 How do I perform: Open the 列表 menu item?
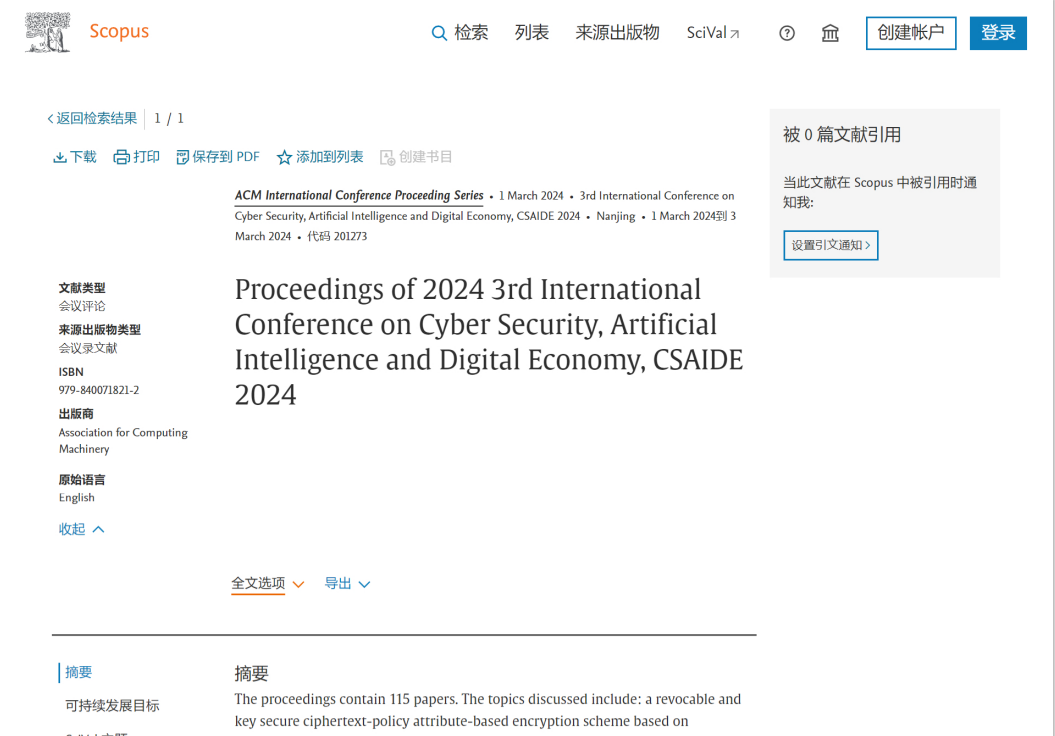point(532,32)
